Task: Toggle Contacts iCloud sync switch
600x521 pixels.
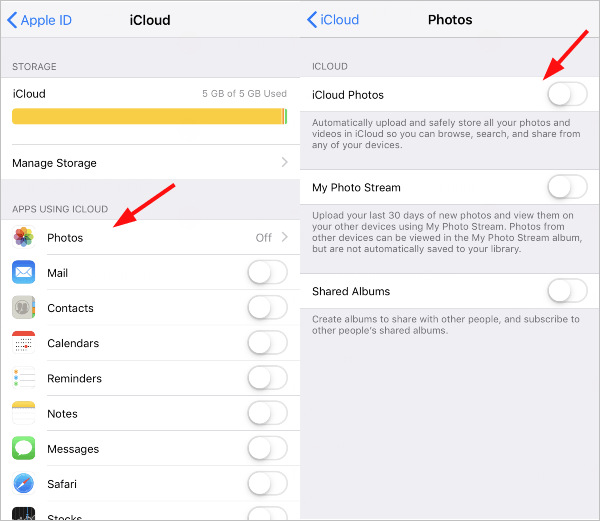Action: [267, 308]
